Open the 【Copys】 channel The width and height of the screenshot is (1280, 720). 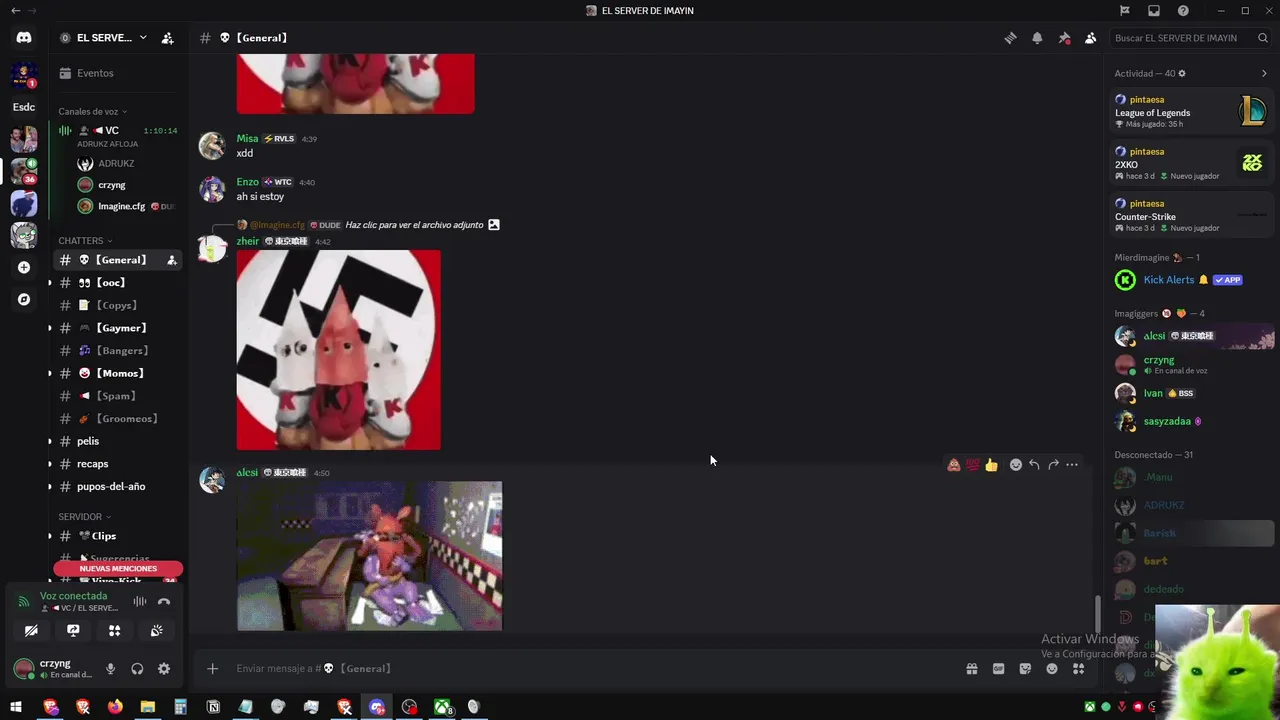pos(118,305)
